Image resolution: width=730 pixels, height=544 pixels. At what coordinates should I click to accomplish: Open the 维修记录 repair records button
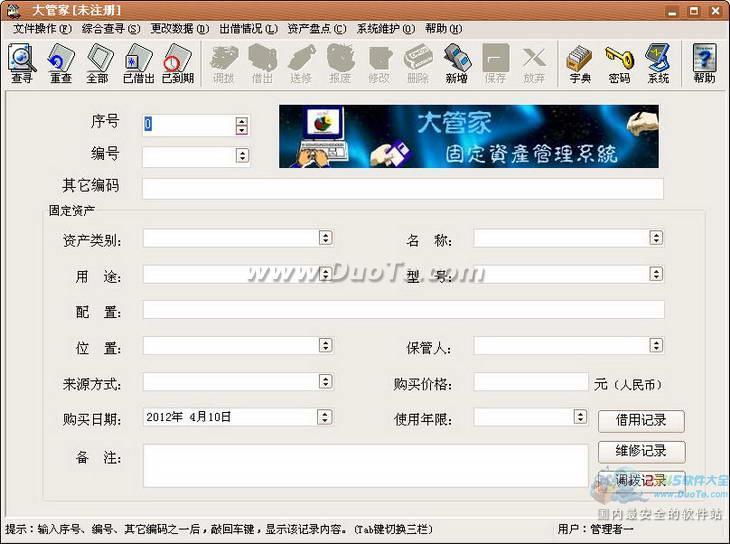pos(641,451)
